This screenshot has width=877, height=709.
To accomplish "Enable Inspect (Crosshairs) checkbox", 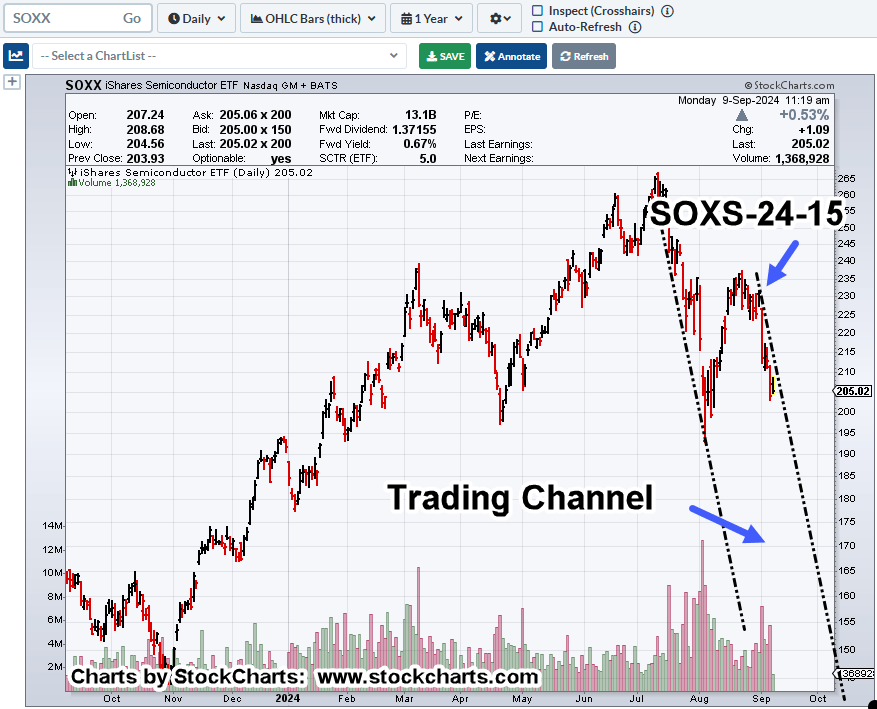I will click(538, 10).
